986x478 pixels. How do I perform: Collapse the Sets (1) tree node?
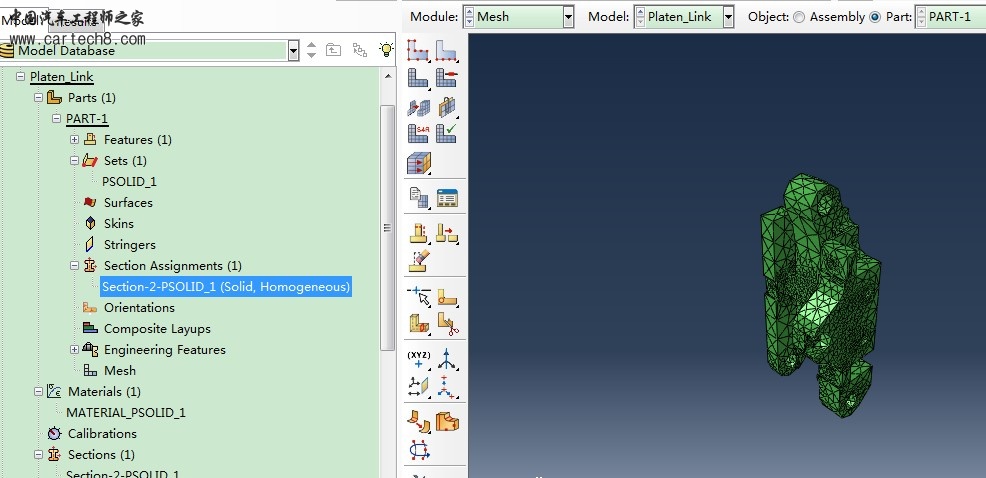coord(74,160)
